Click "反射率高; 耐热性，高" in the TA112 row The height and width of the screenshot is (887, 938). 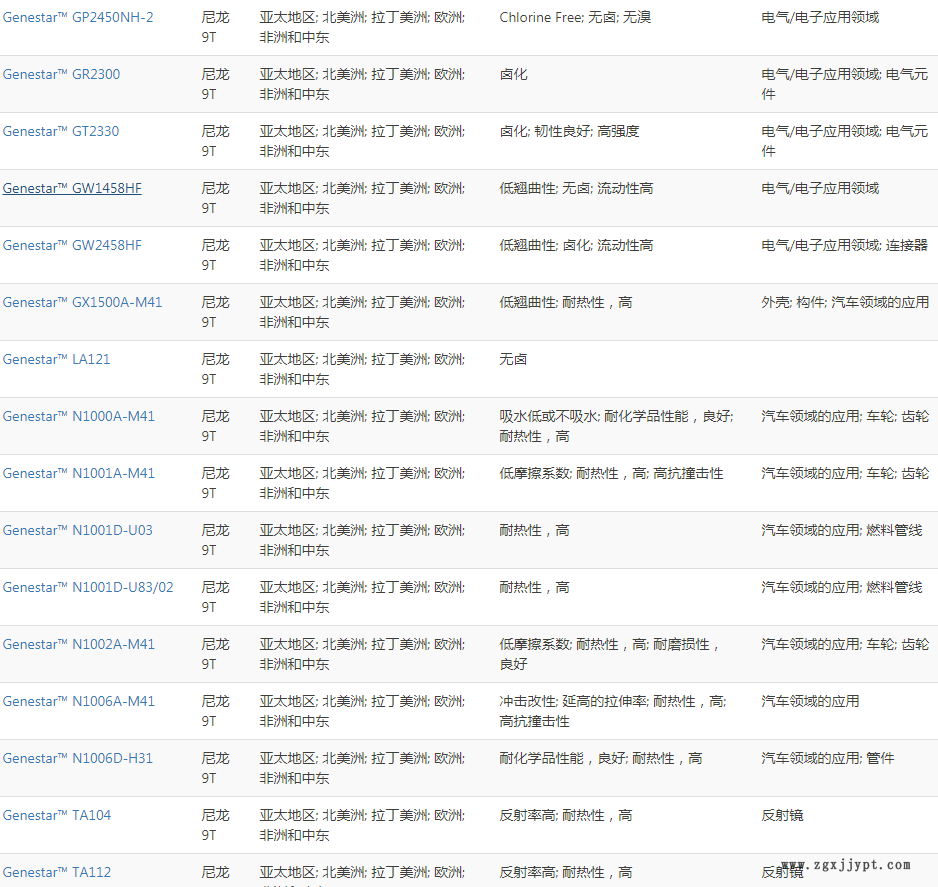coord(565,872)
